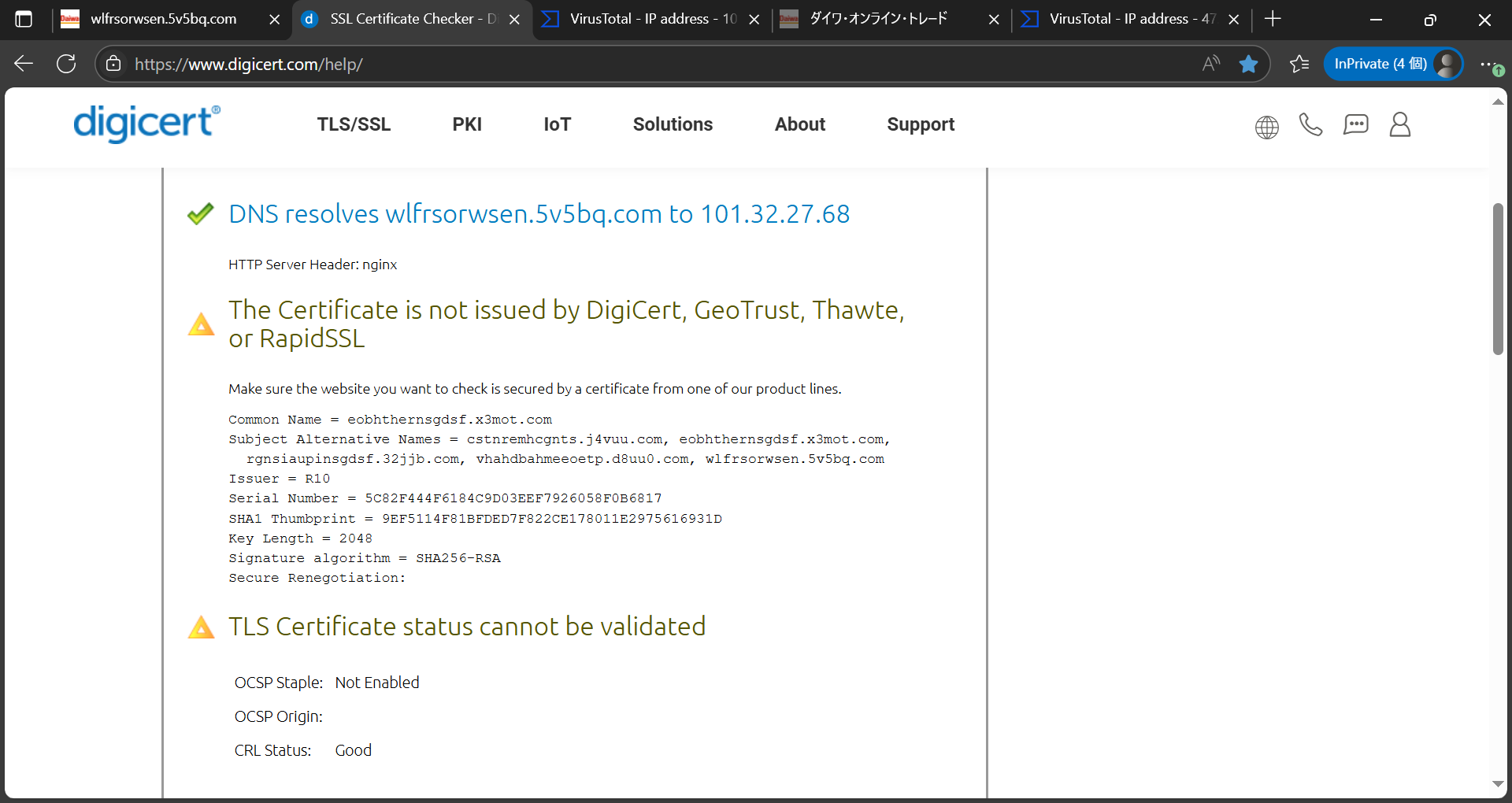Click the scrollbar down arrow
Image resolution: width=1512 pixels, height=803 pixels.
1498,784
